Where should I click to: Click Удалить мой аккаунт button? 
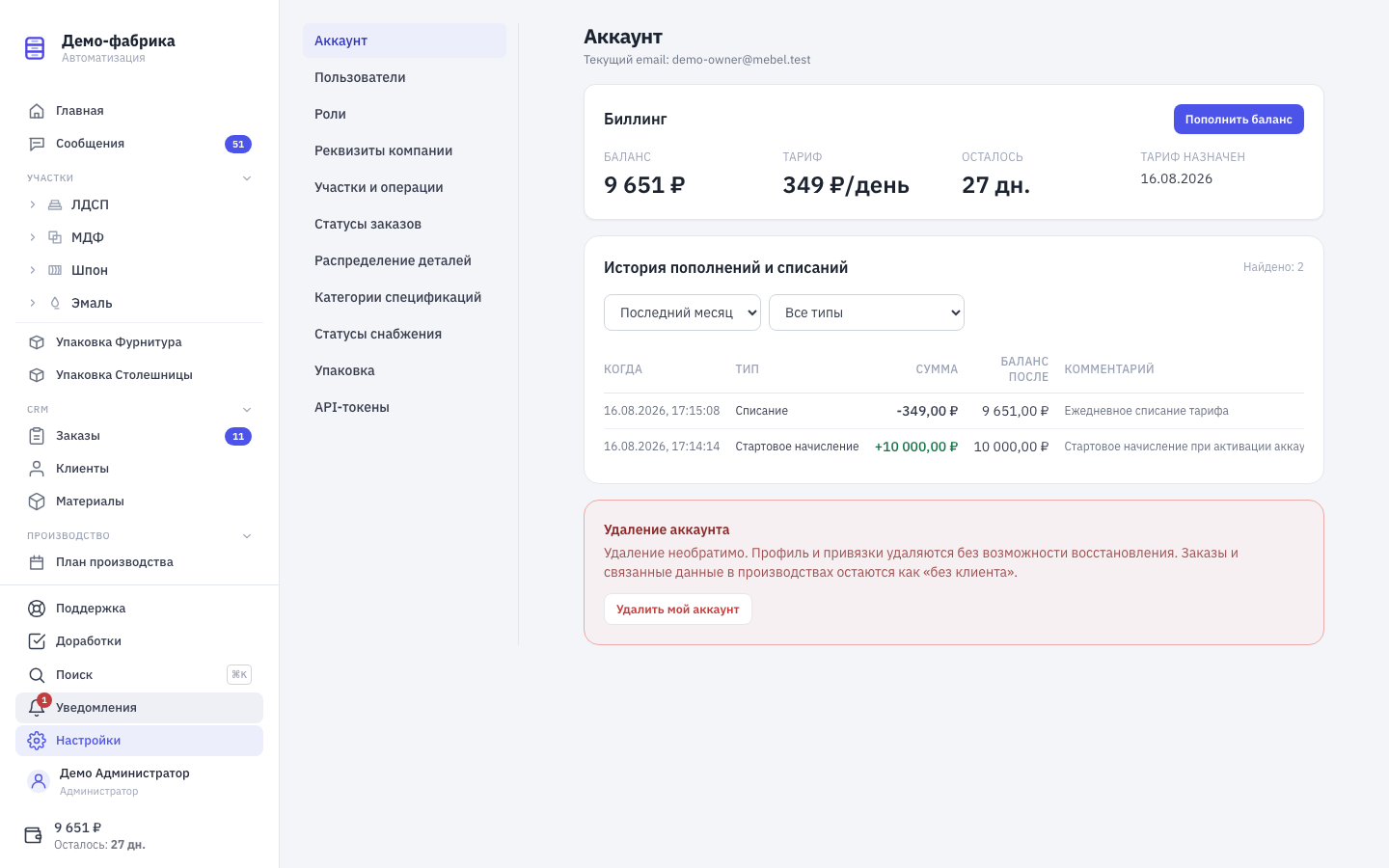677,610
